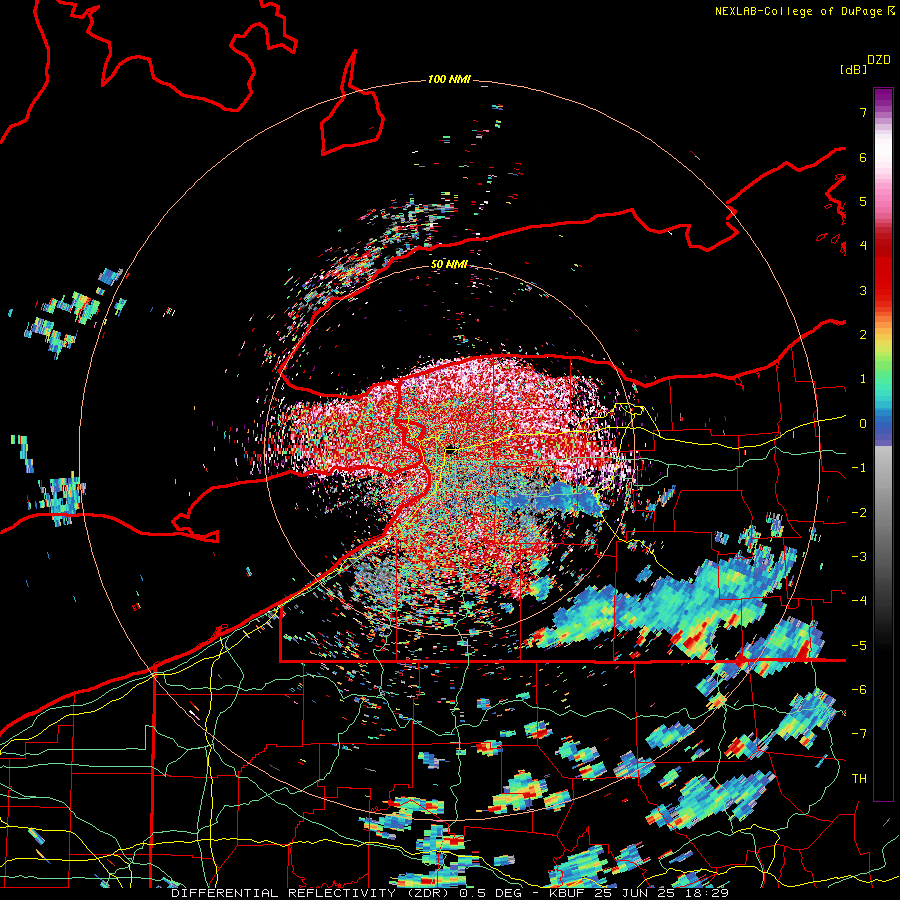Click the 3 value on the color scale
This screenshot has height=900, width=900.
(863, 290)
